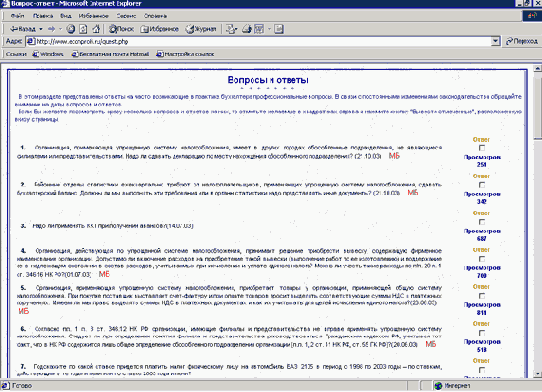Viewport: 542px width, 392px height.
Task: Print the page with the printer icon
Action: pyautogui.click(x=247, y=29)
